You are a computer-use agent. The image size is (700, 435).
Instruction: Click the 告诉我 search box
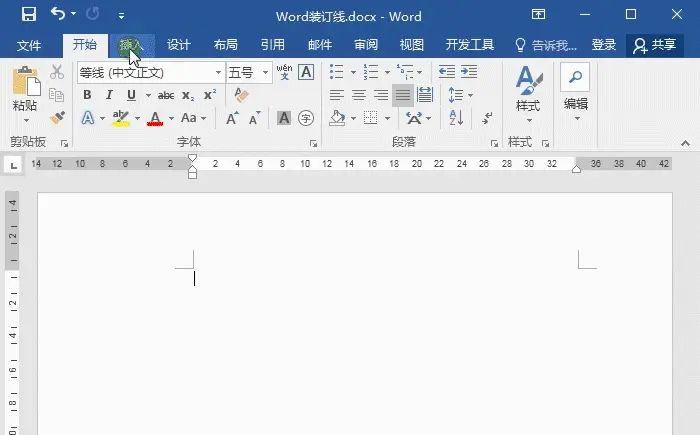[x=546, y=45]
